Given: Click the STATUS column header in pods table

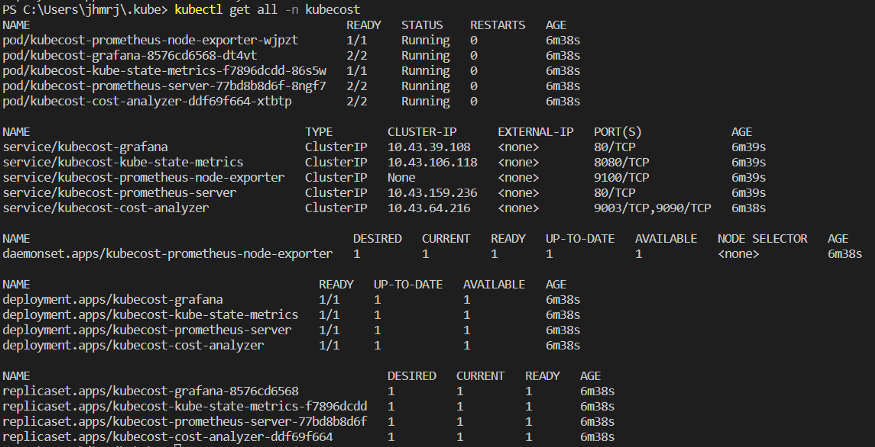Looking at the screenshot, I should 422,23.
